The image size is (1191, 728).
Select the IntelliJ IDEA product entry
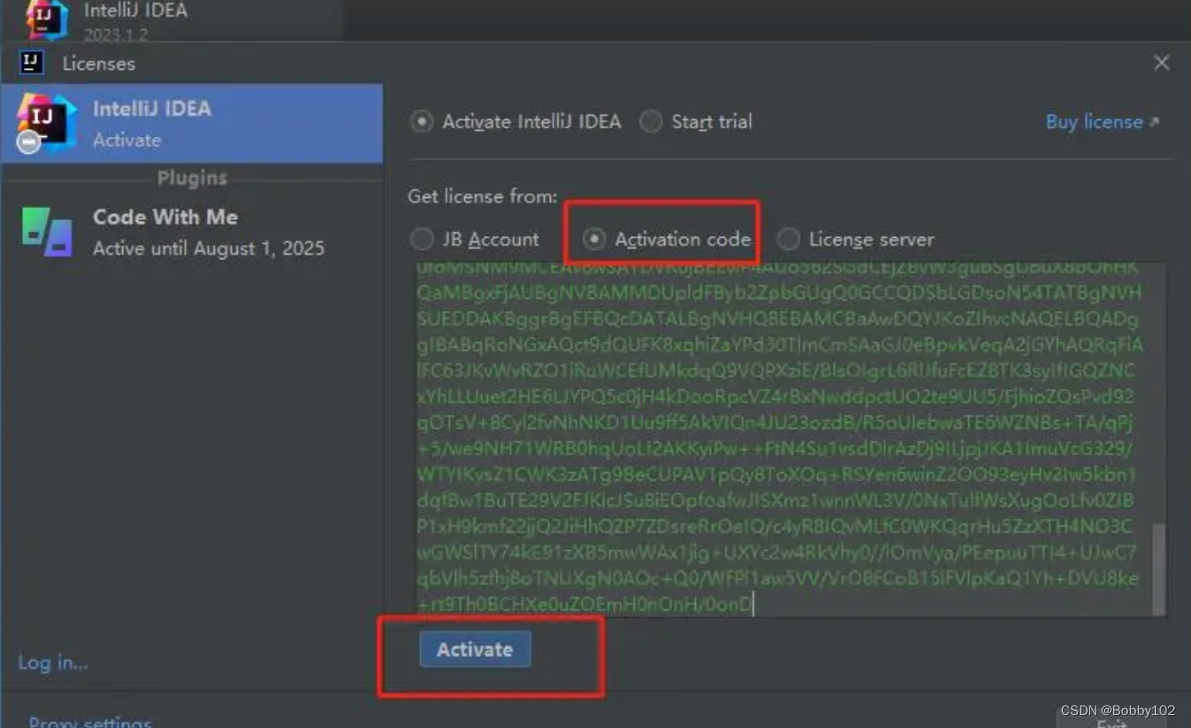click(191, 123)
